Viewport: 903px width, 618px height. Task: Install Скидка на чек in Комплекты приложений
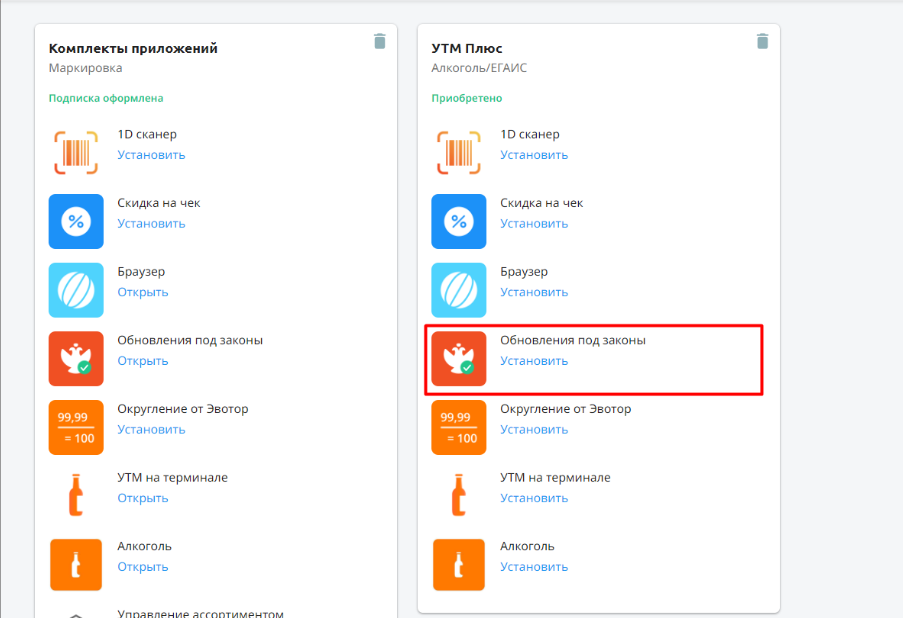pos(151,223)
